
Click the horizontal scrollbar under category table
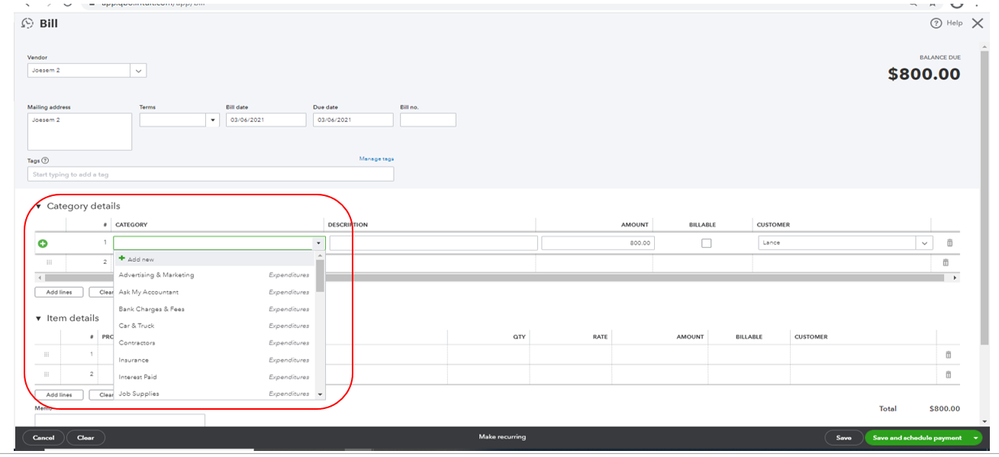496,278
